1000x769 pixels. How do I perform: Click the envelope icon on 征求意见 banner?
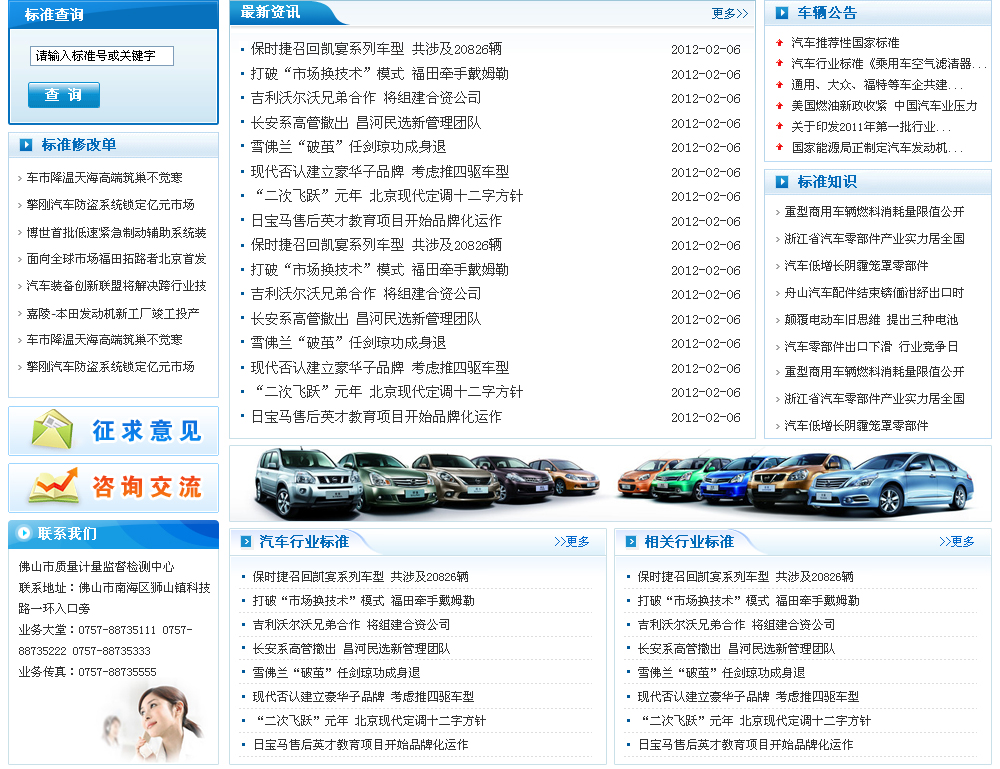[52, 430]
